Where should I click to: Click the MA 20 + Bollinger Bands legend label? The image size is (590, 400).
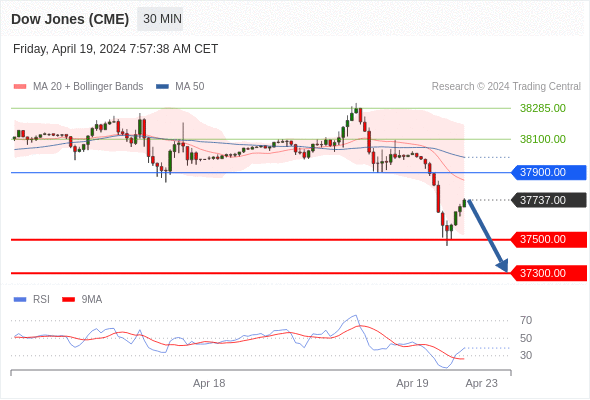point(88,87)
